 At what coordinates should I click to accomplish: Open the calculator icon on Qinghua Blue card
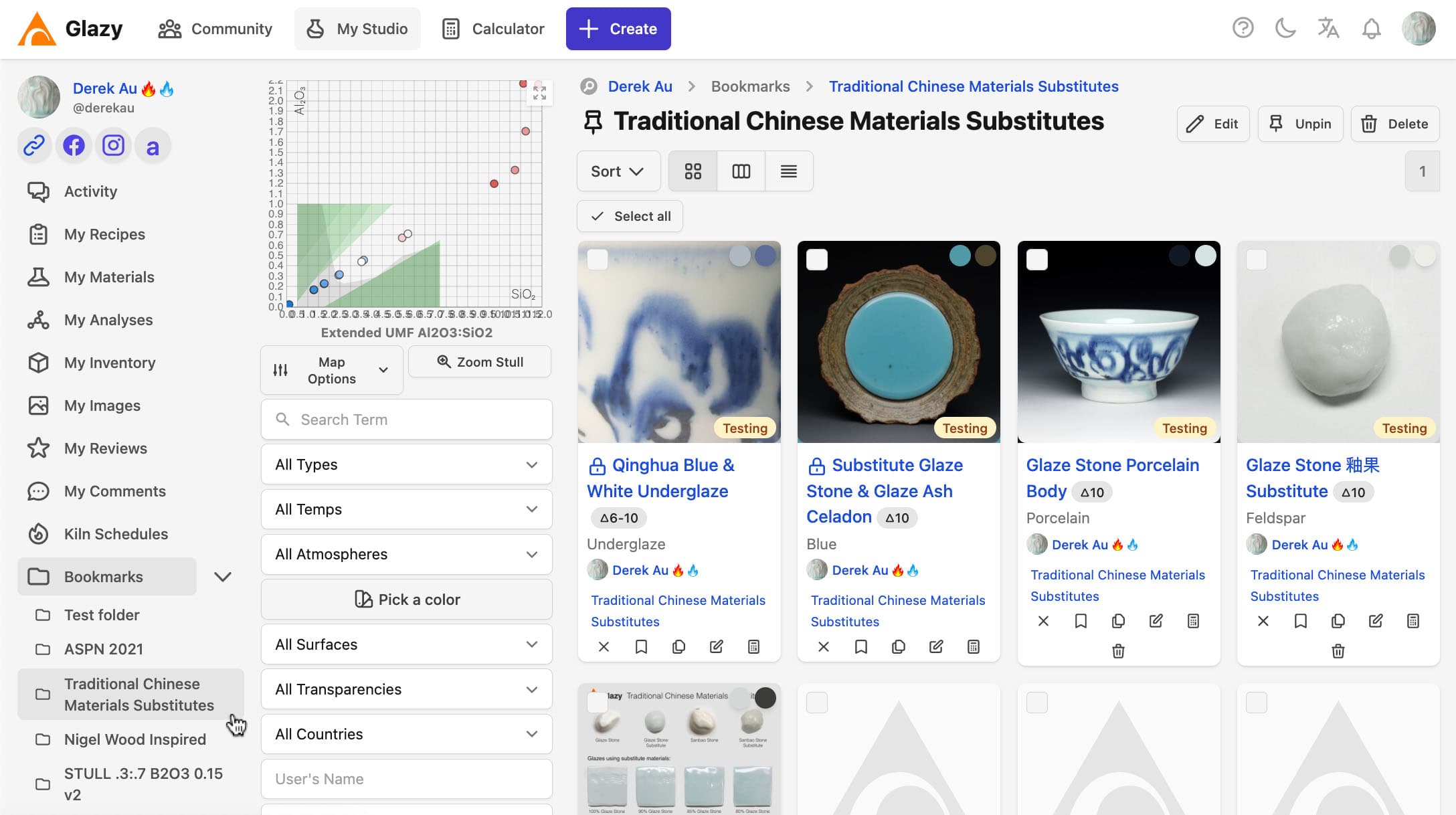755,647
